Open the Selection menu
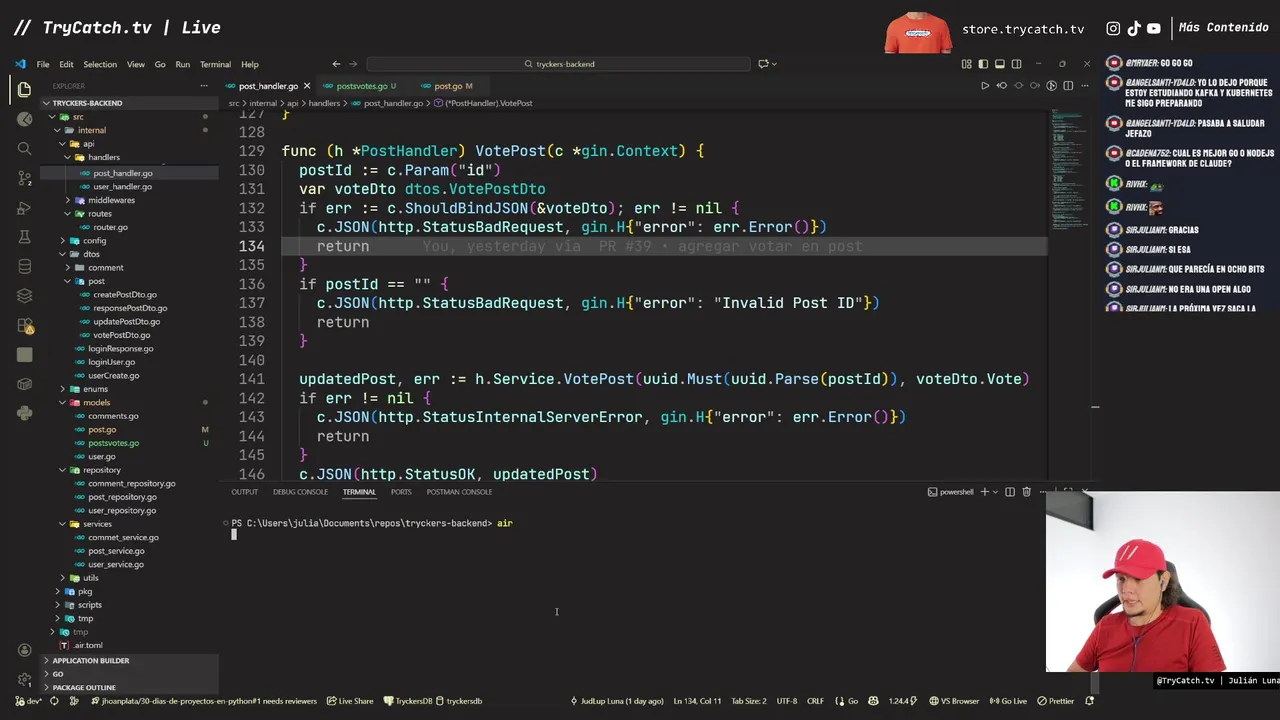 (100, 64)
